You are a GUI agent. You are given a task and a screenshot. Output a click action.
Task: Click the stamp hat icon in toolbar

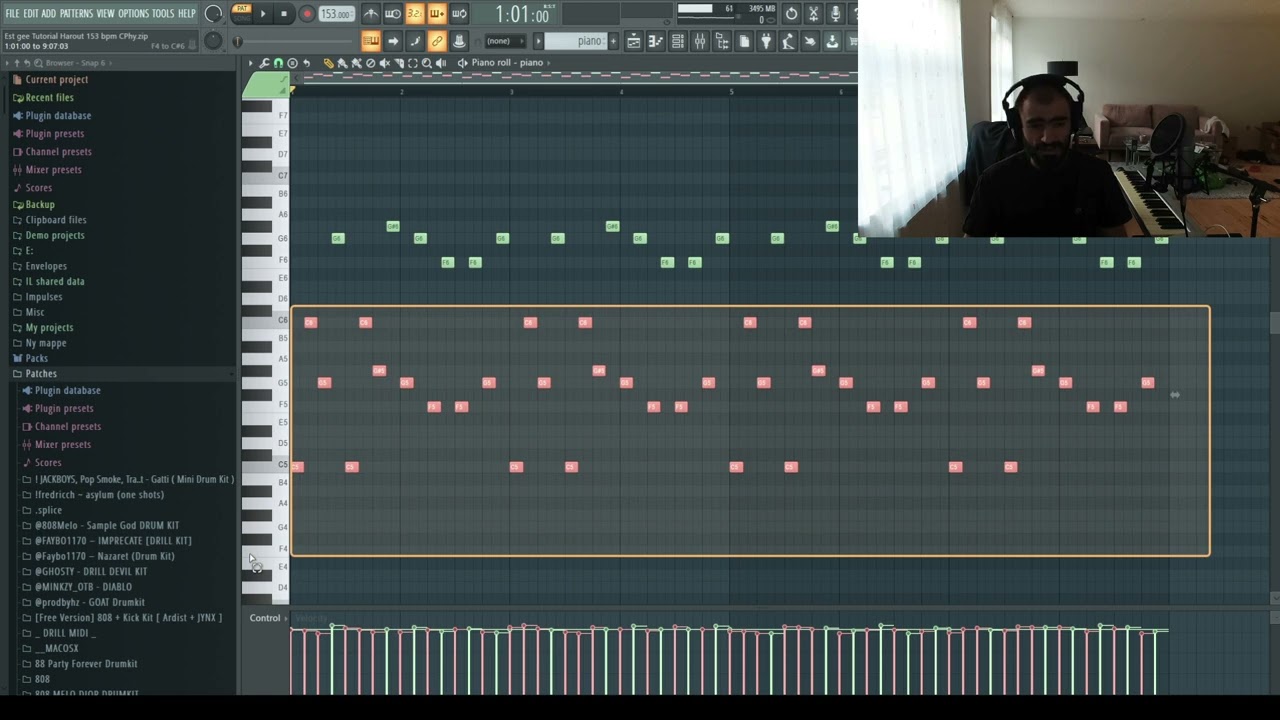tap(459, 41)
